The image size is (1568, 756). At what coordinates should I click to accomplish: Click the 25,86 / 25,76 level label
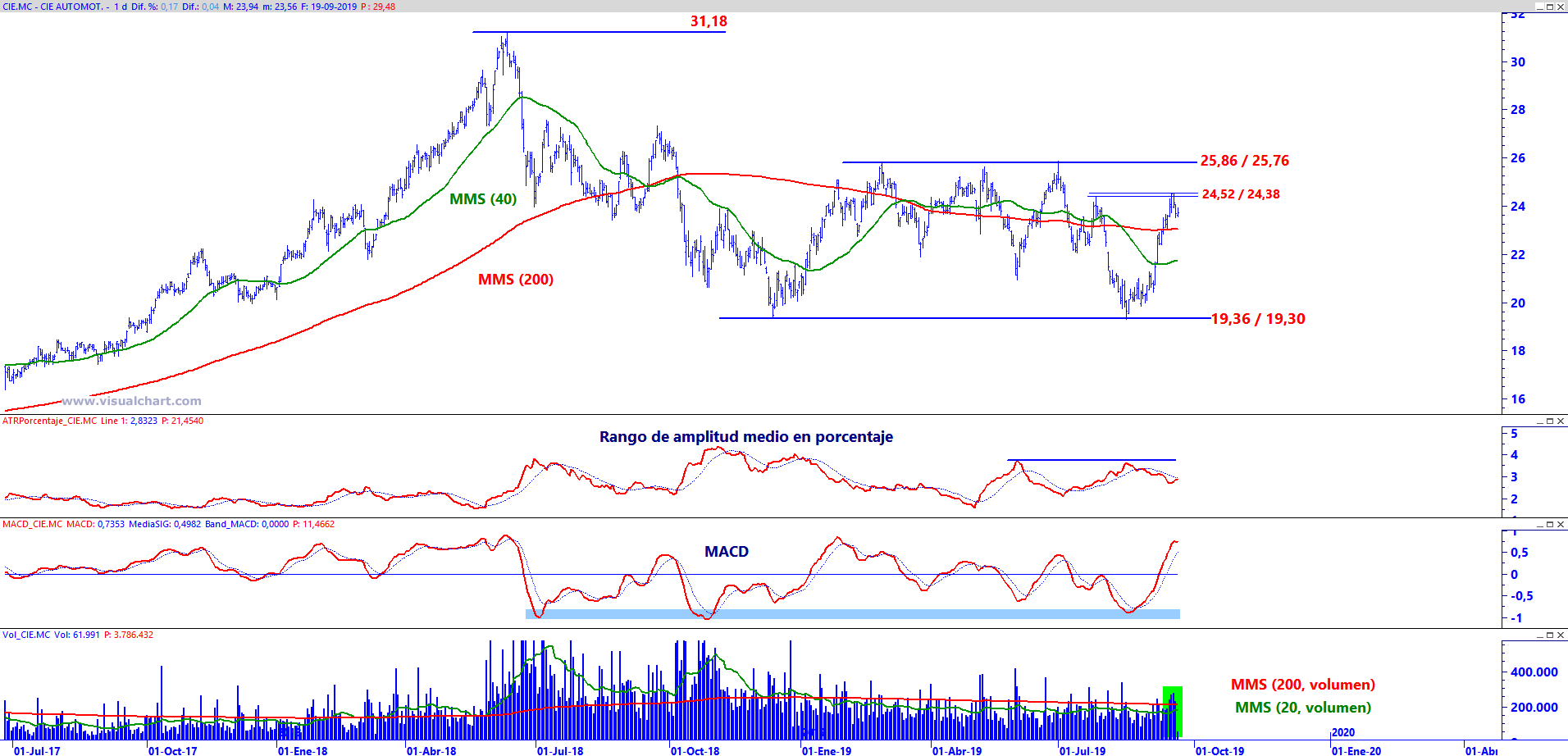[x=1245, y=161]
